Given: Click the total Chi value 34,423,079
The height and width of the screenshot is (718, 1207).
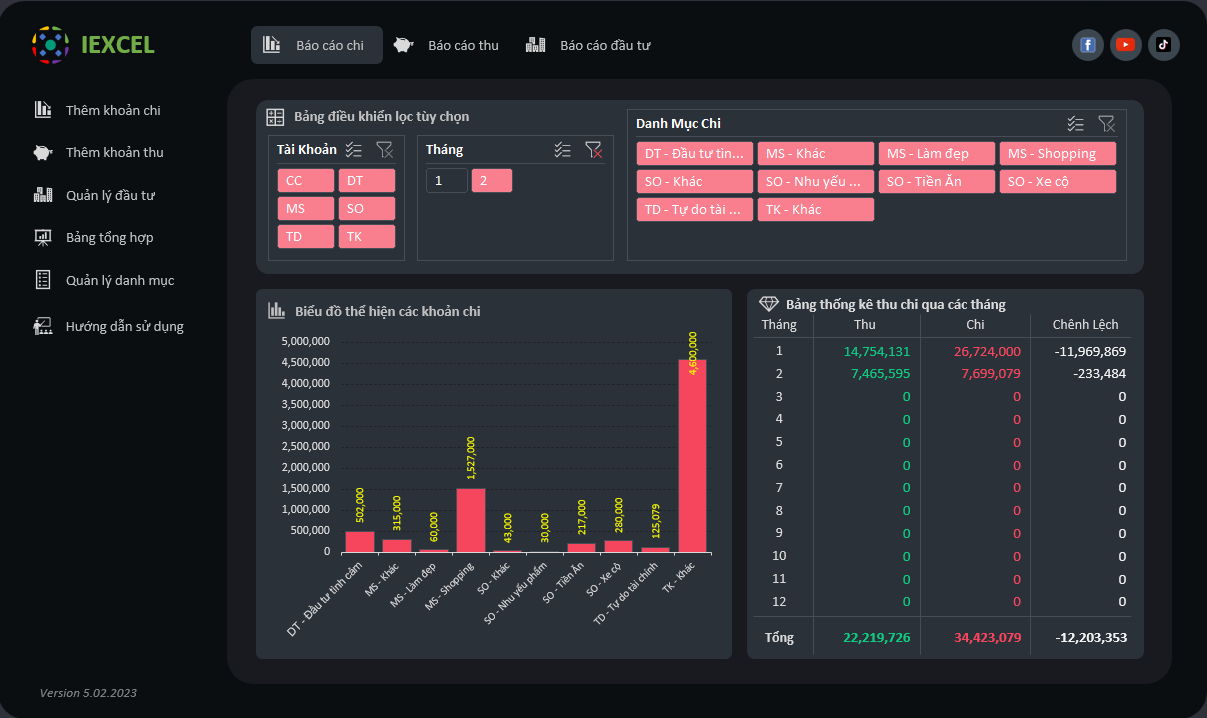Looking at the screenshot, I should (988, 637).
